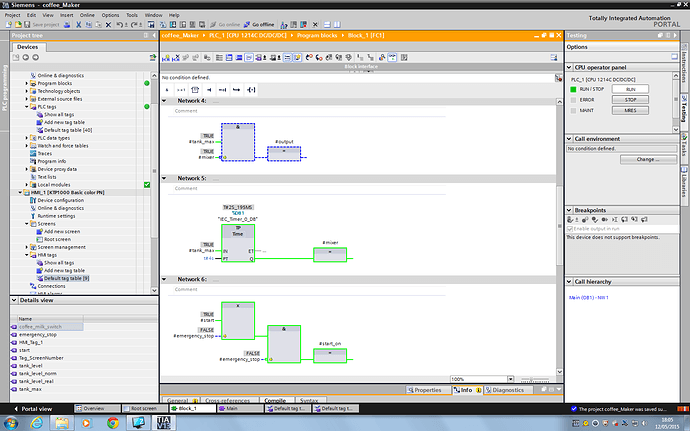Click the New project toolbar icon
Image resolution: width=690 pixels, height=431 pixels.
pos(8,25)
